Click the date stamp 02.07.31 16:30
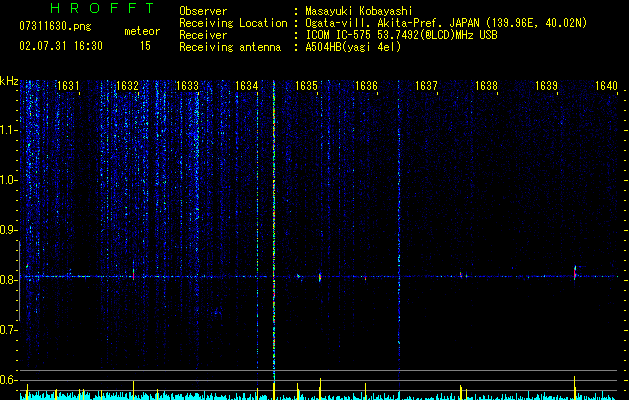Viewport: 629px width, 400px height. coord(61,46)
